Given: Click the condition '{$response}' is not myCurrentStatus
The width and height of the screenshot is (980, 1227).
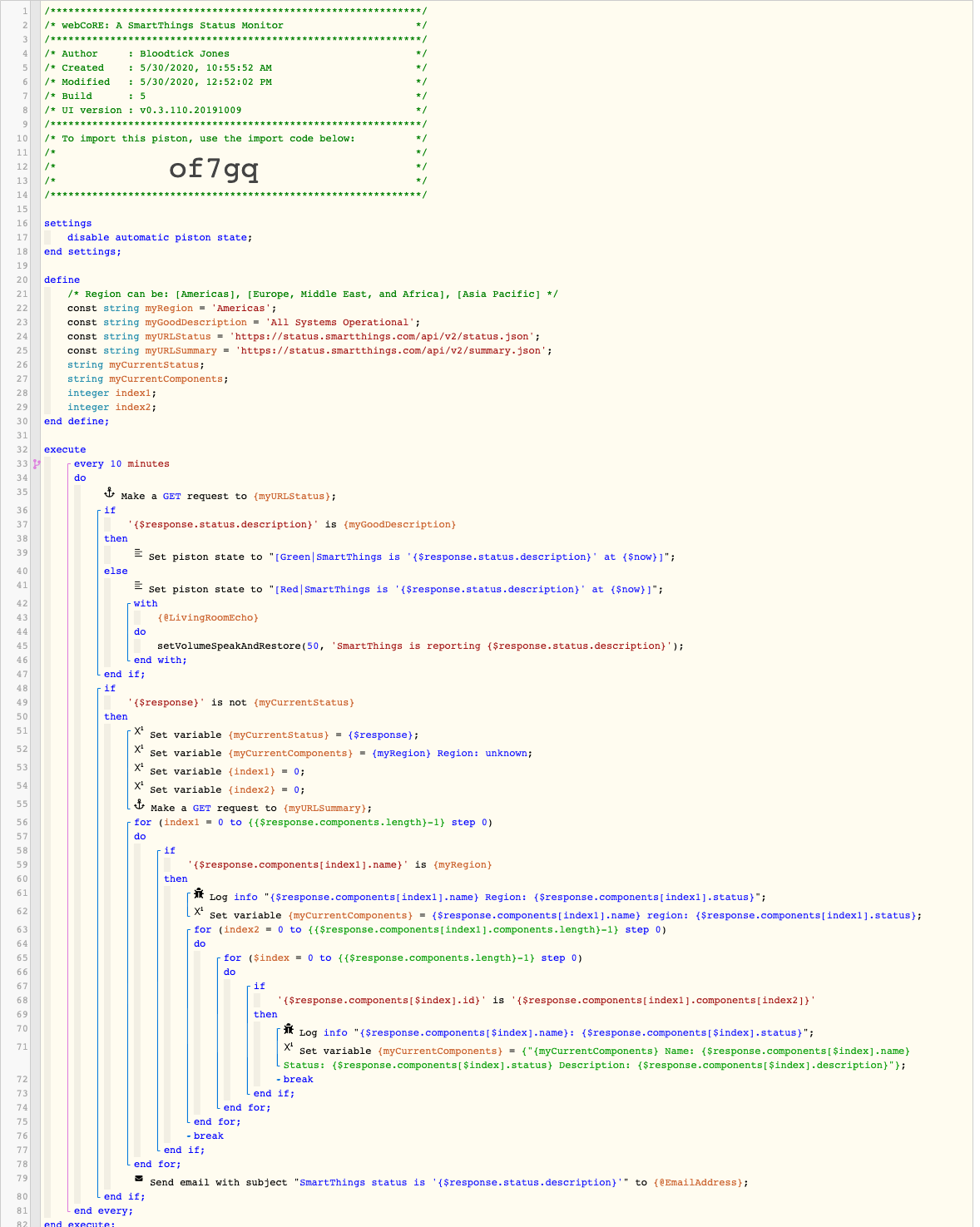Looking at the screenshot, I should point(241,703).
